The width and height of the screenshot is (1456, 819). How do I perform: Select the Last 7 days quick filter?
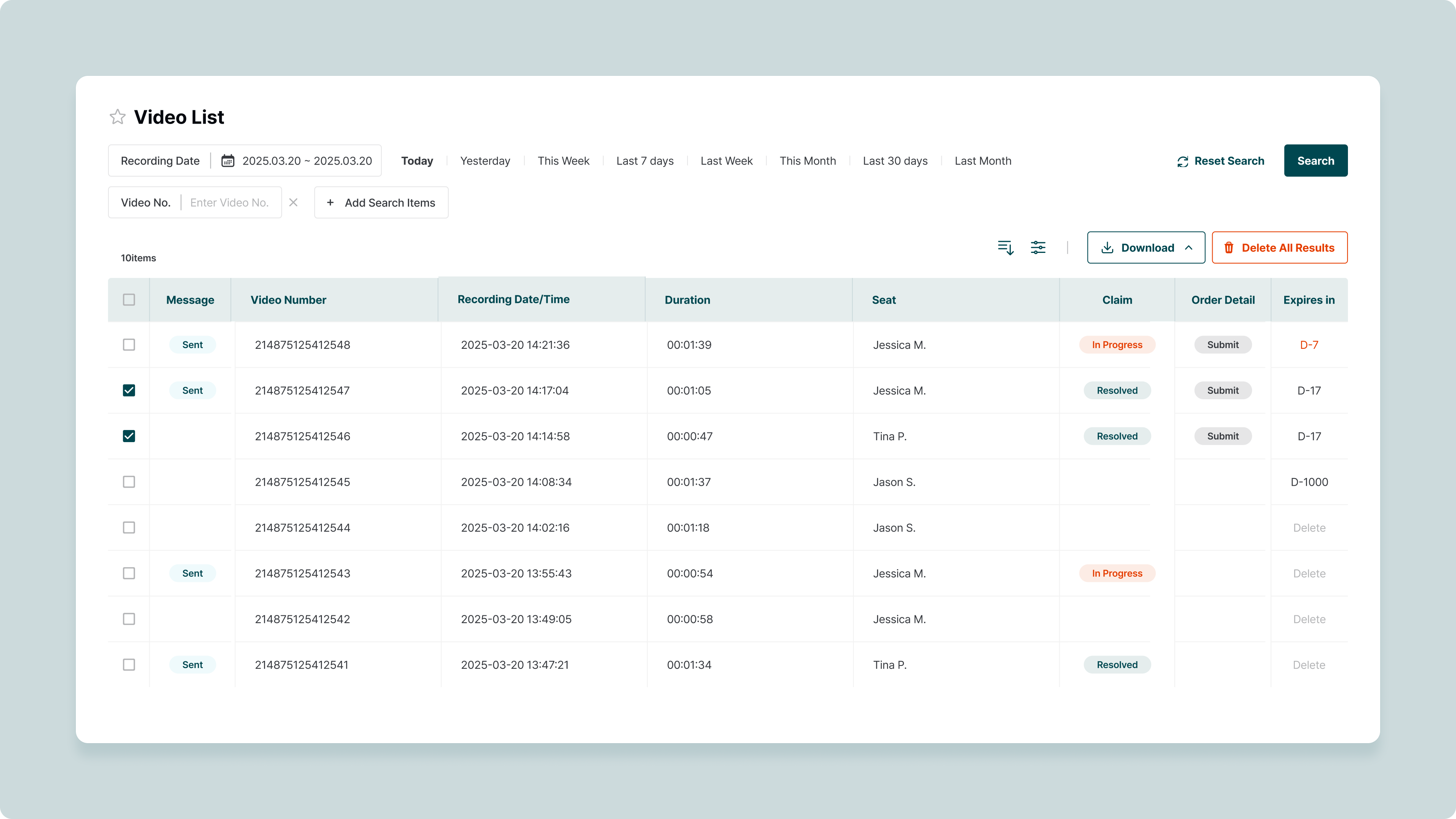[x=645, y=160]
